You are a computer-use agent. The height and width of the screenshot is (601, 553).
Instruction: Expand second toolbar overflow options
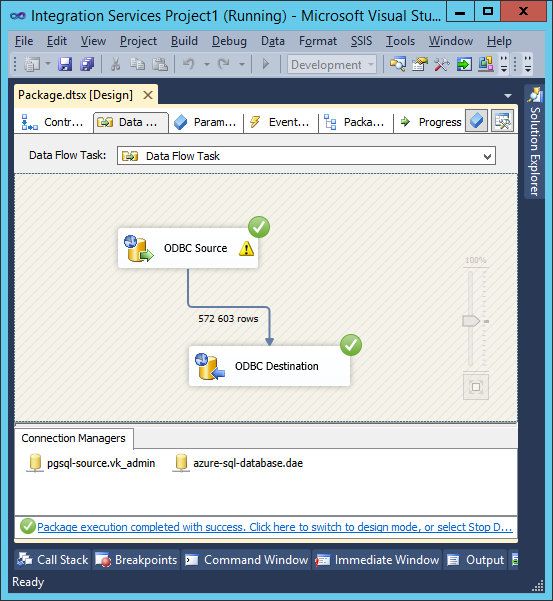528,64
